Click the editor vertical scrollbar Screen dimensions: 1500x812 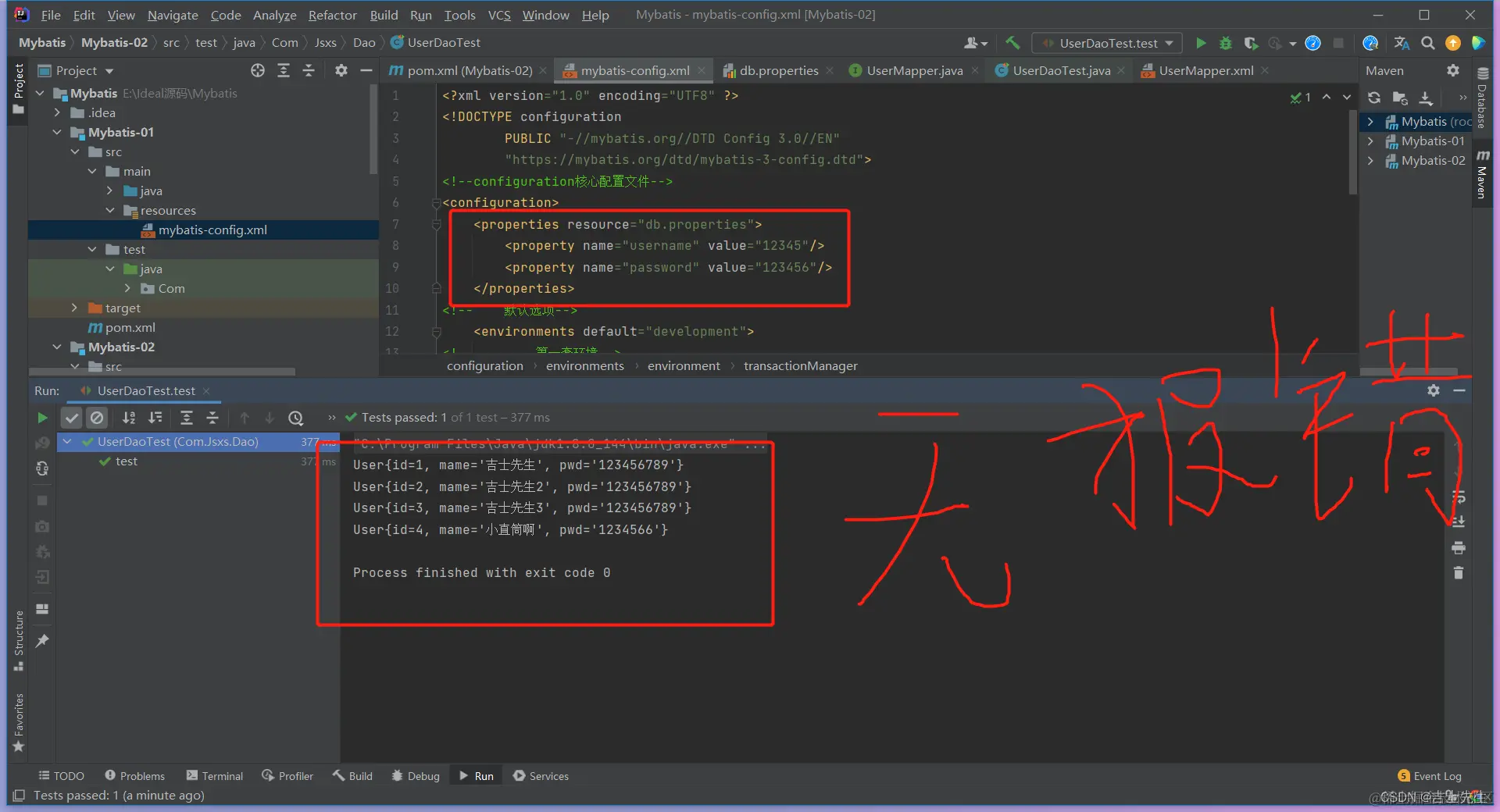click(x=1353, y=152)
